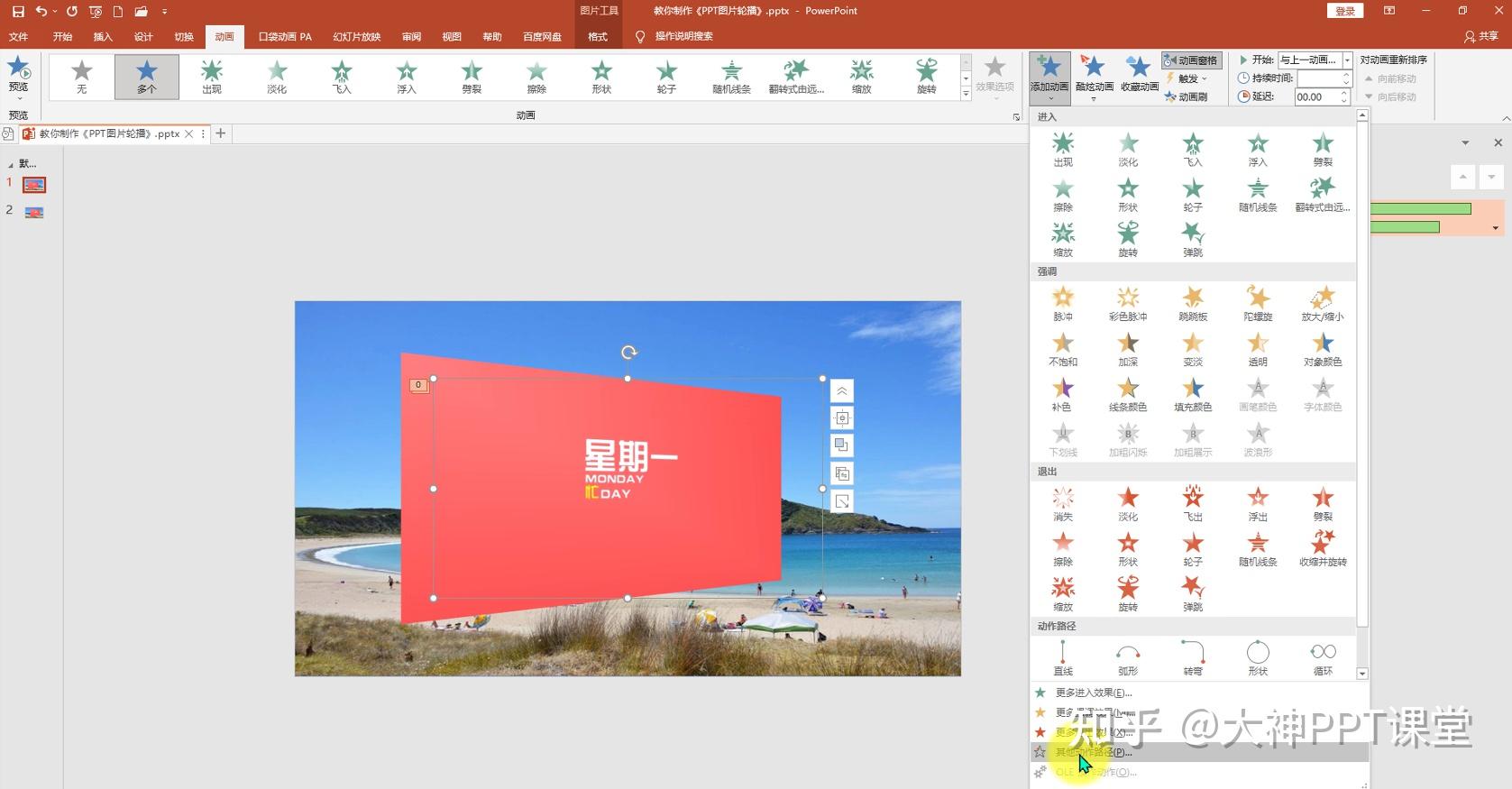Click the Save icon in the title bar
This screenshot has width=1512, height=789.
point(18,11)
